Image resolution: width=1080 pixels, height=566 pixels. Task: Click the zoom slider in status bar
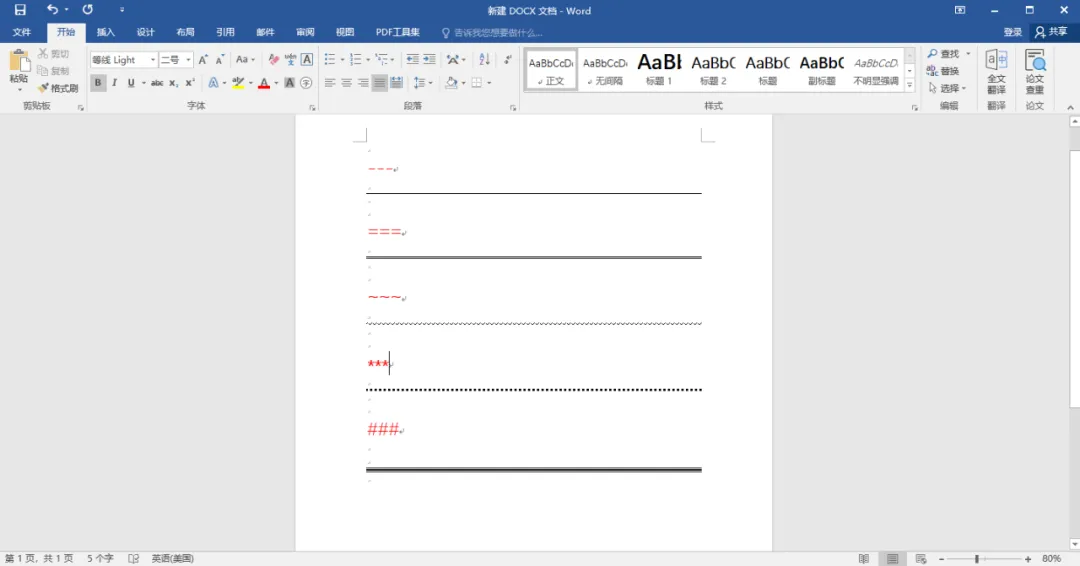point(977,558)
